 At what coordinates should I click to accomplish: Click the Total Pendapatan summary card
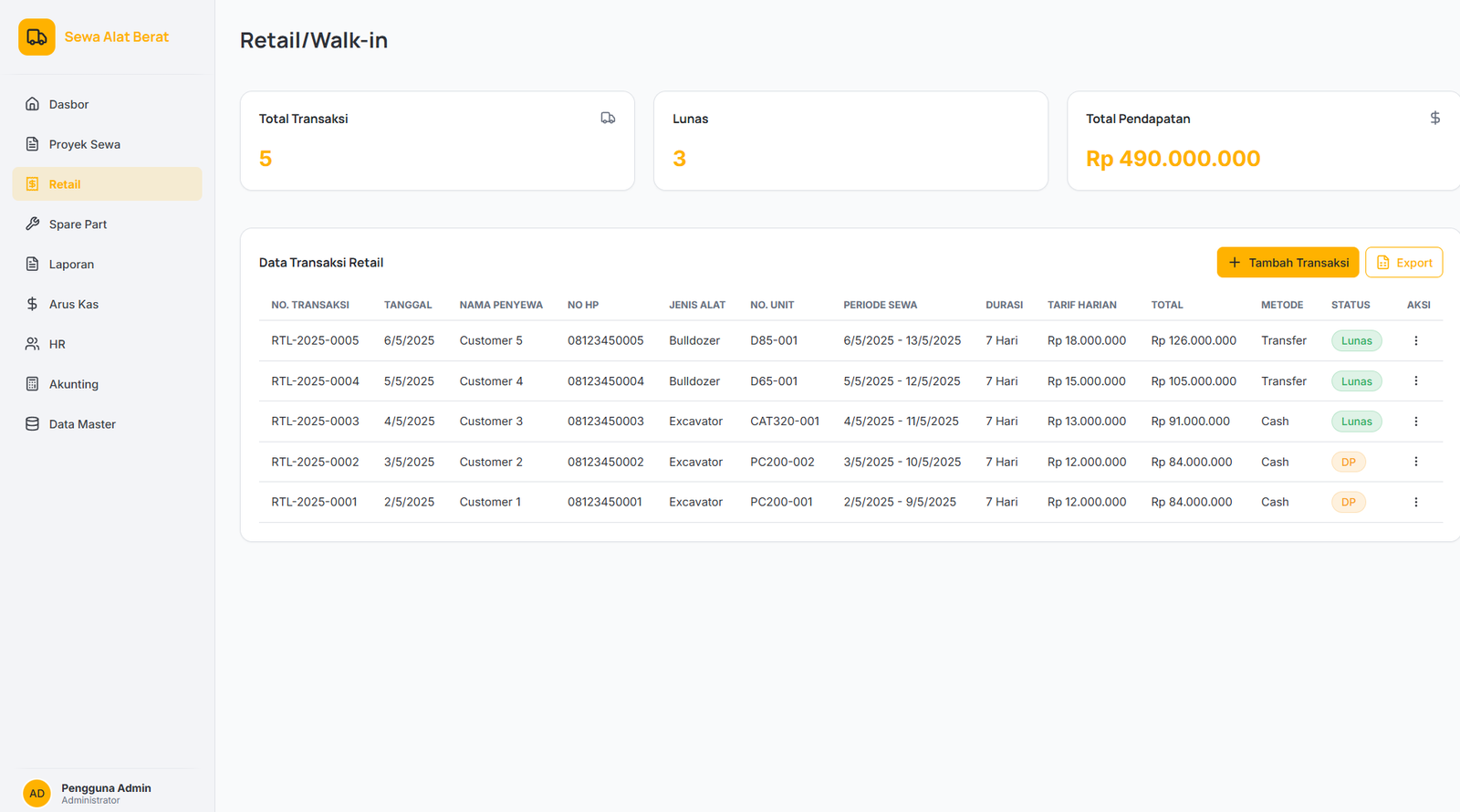click(1262, 141)
